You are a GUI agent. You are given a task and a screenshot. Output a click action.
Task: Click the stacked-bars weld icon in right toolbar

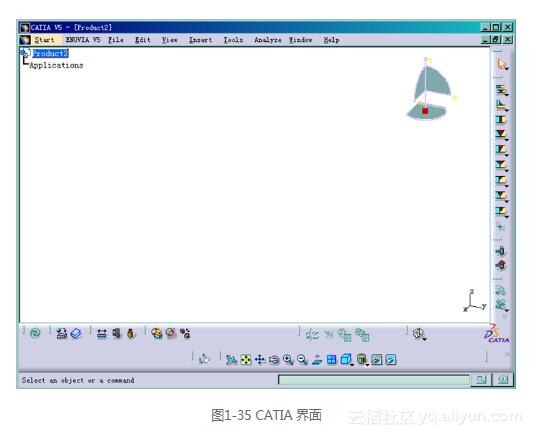tap(501, 90)
